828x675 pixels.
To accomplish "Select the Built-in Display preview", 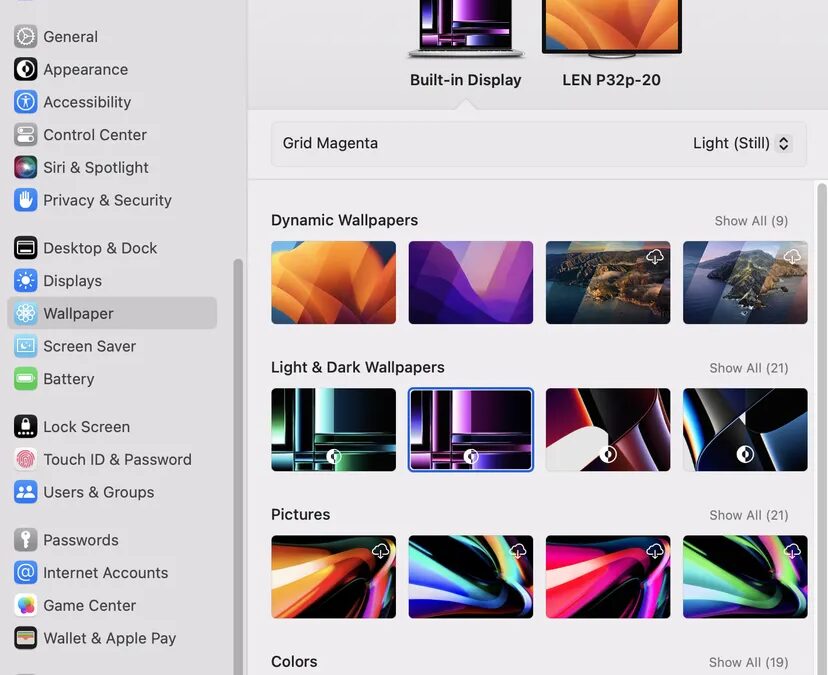I will click(466, 30).
